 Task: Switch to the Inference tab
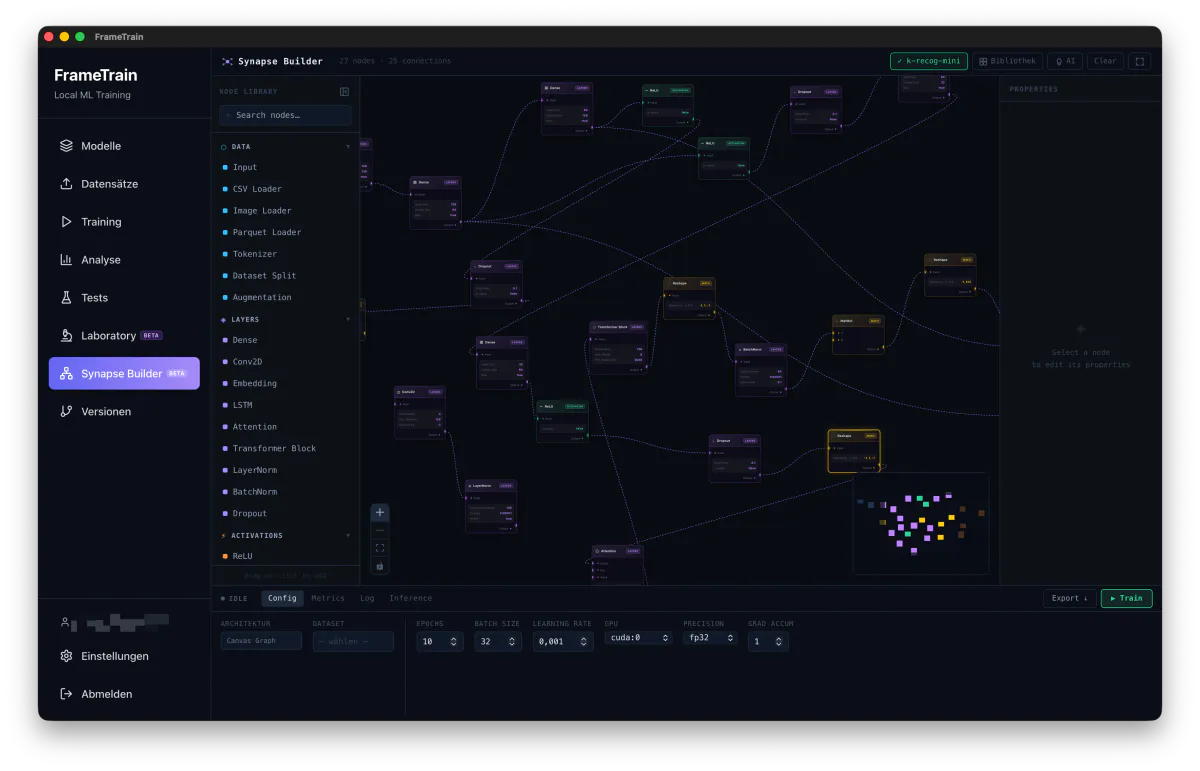click(x=411, y=598)
